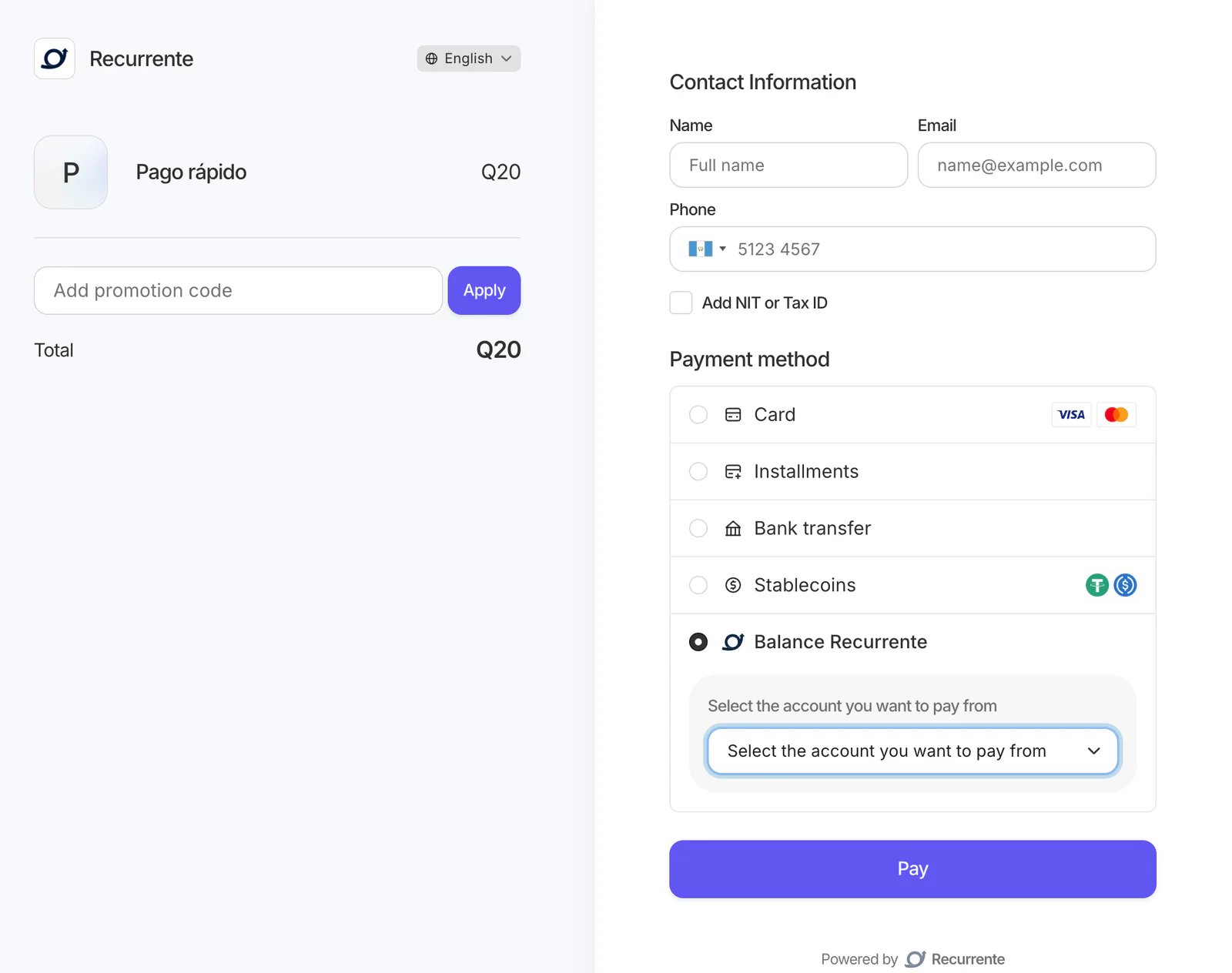The height and width of the screenshot is (973, 1232).
Task: Click the purple Pay button
Action: point(912,869)
